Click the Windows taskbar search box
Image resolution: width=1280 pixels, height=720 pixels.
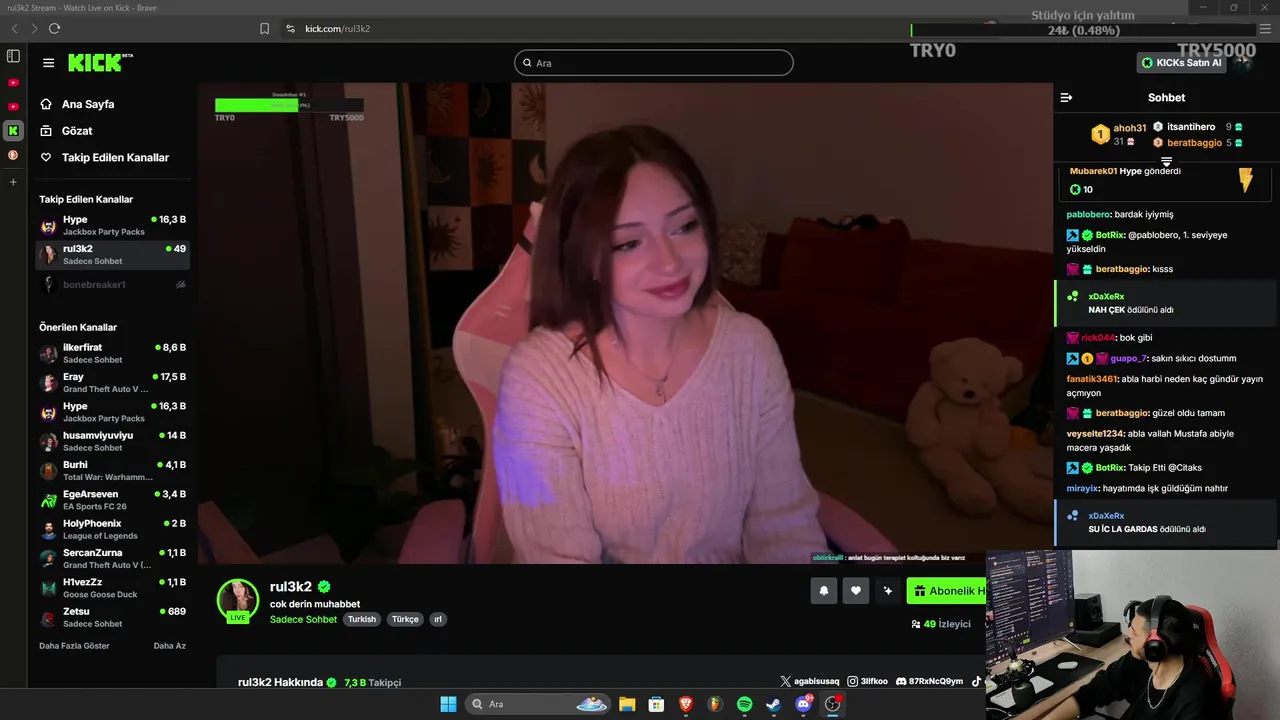click(x=540, y=704)
